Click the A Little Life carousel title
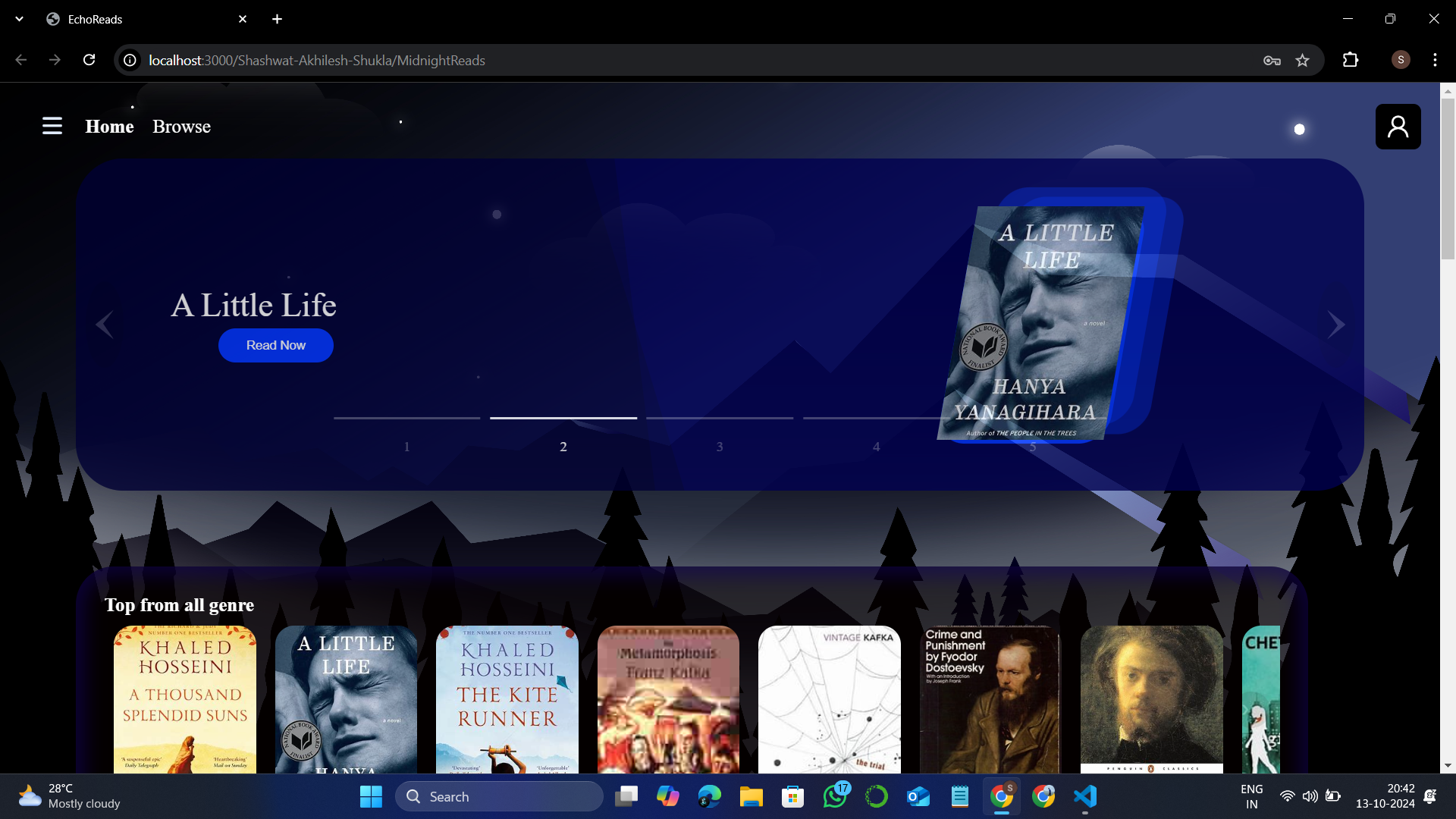1456x819 pixels. [253, 305]
